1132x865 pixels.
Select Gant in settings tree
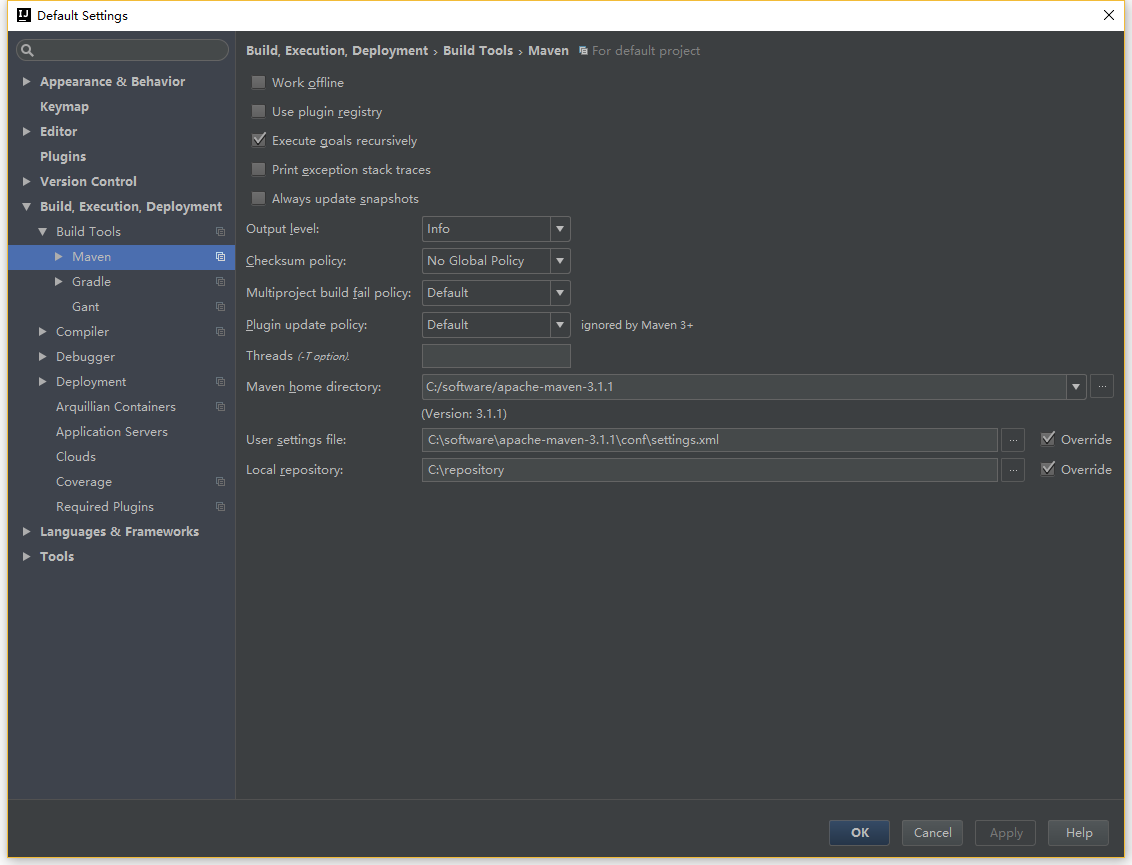[86, 307]
